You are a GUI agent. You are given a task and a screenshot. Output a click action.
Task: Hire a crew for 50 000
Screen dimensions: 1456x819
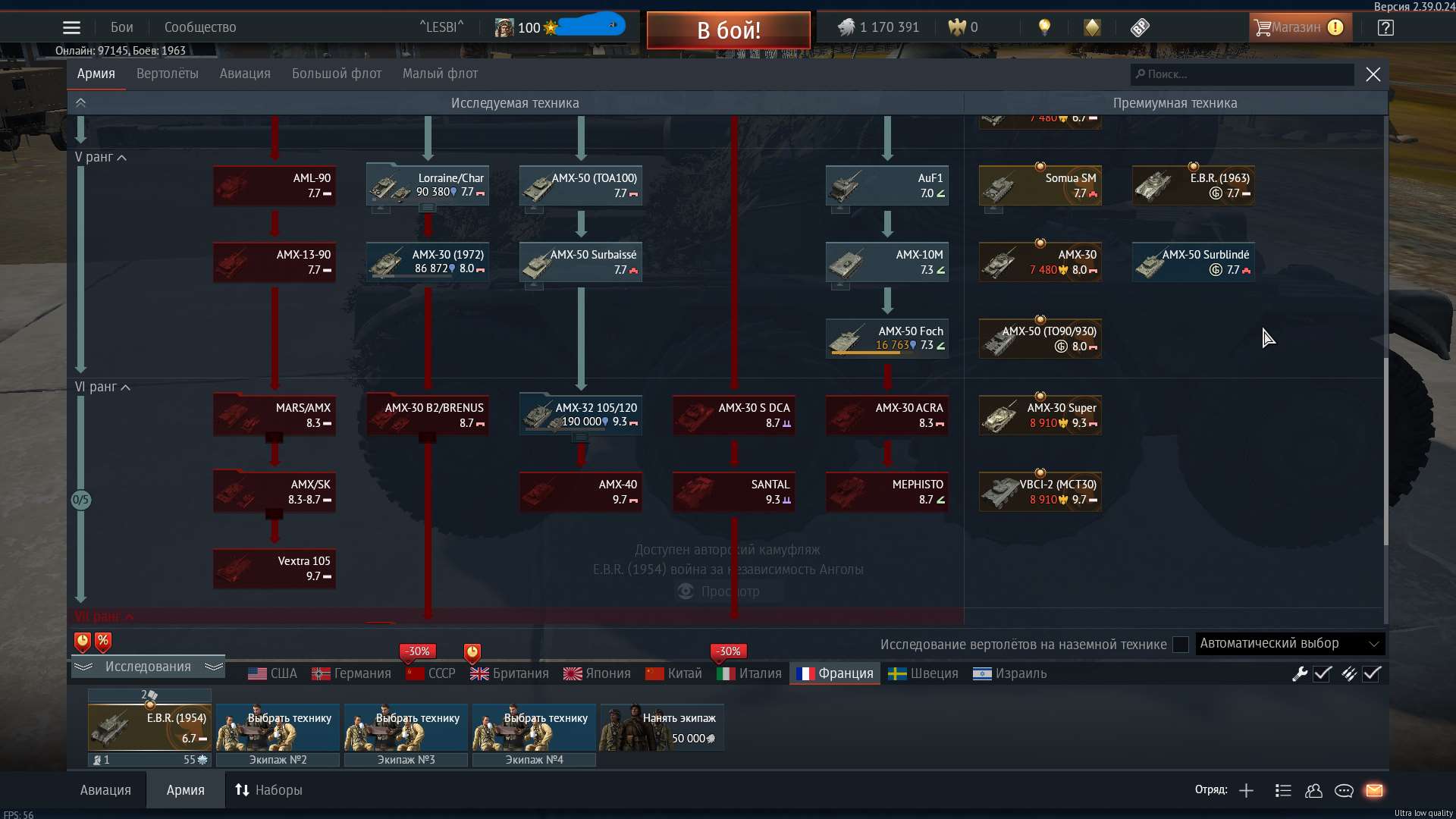click(662, 727)
